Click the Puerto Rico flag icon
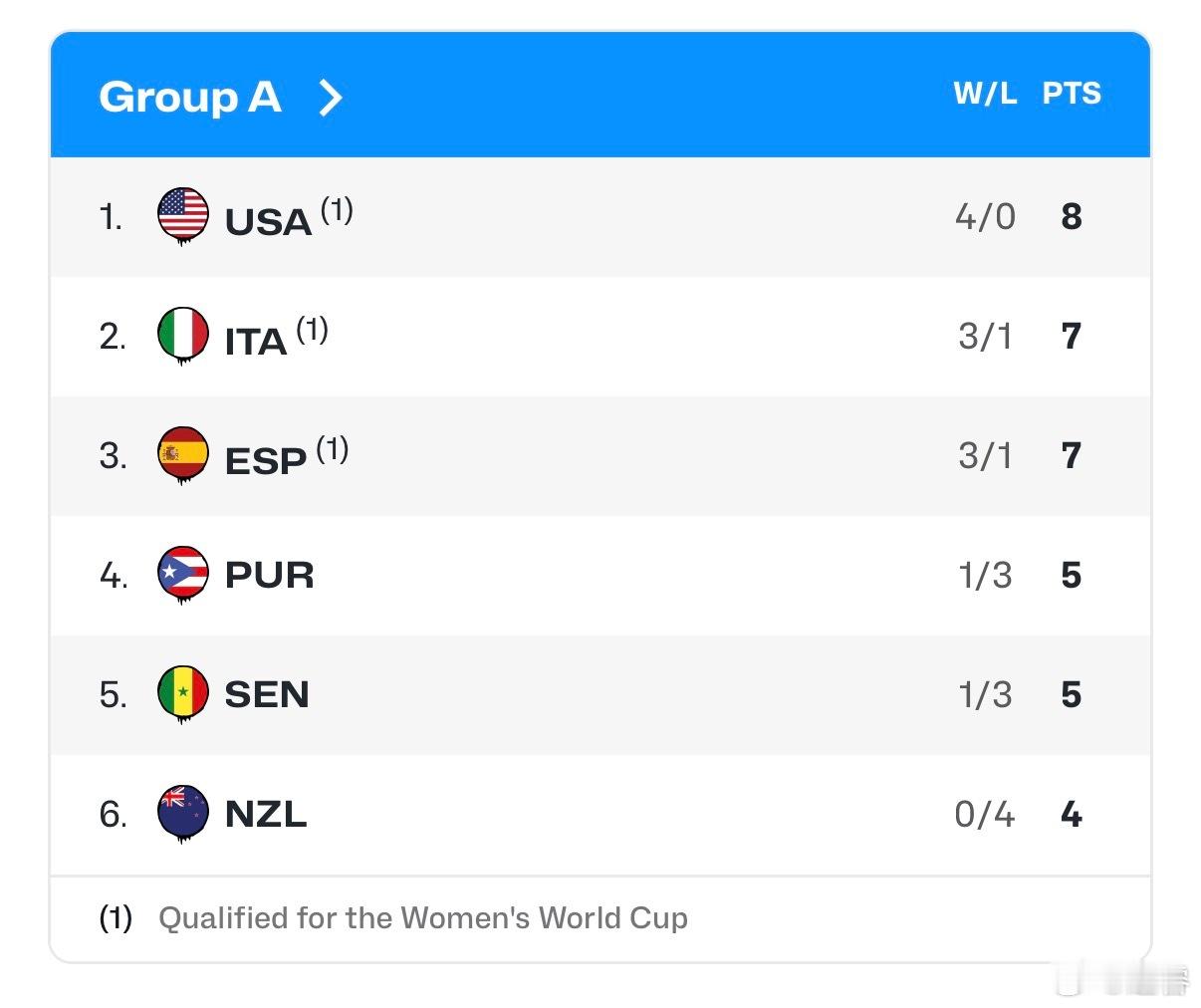Viewport: 1201px width, 1008px height. pyautogui.click(x=183, y=574)
